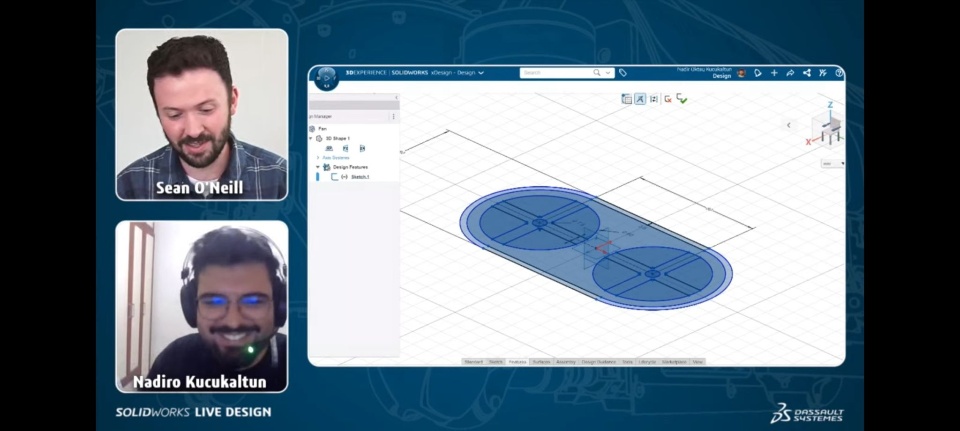Image resolution: width=960 pixels, height=431 pixels.
Task: Collapse the 3D Shape 1 tree node
Action: 311,138
